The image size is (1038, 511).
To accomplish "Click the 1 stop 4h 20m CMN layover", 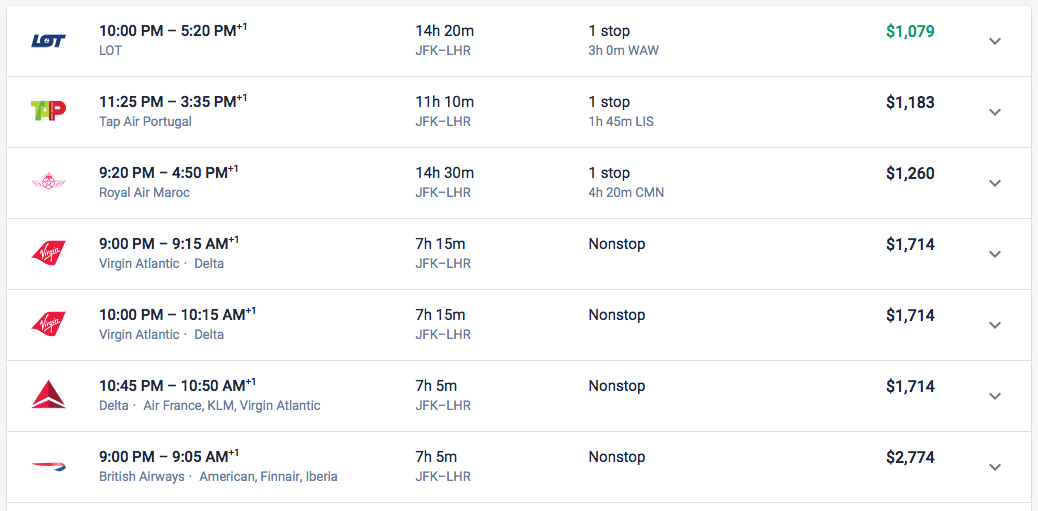I will coord(625,183).
